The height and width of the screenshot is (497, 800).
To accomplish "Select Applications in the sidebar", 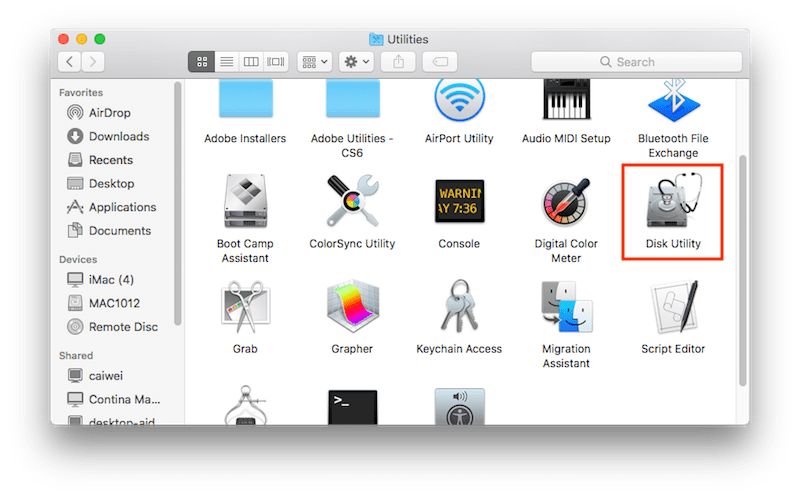I will coord(122,207).
